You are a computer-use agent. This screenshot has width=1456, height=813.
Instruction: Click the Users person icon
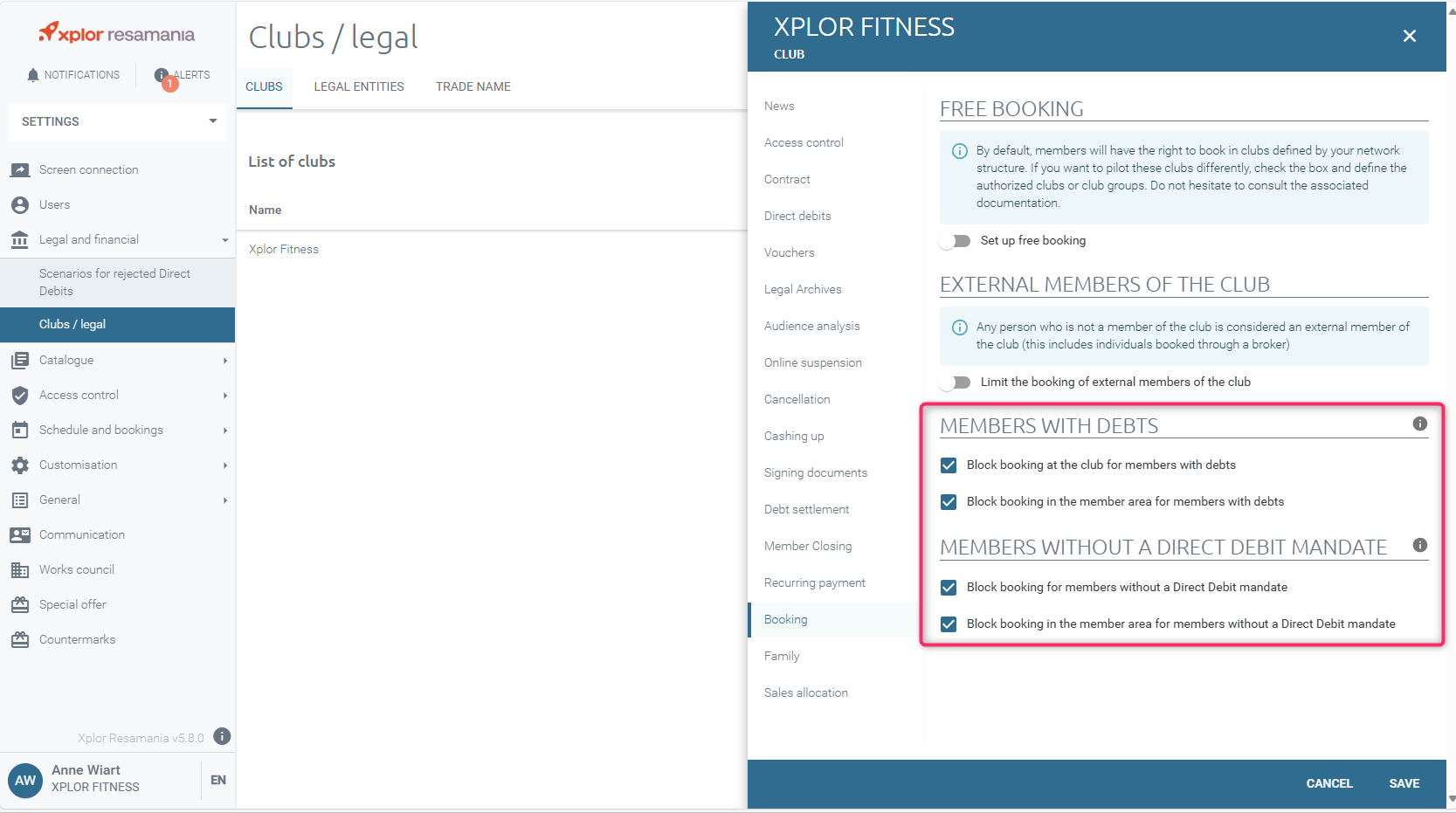(20, 204)
